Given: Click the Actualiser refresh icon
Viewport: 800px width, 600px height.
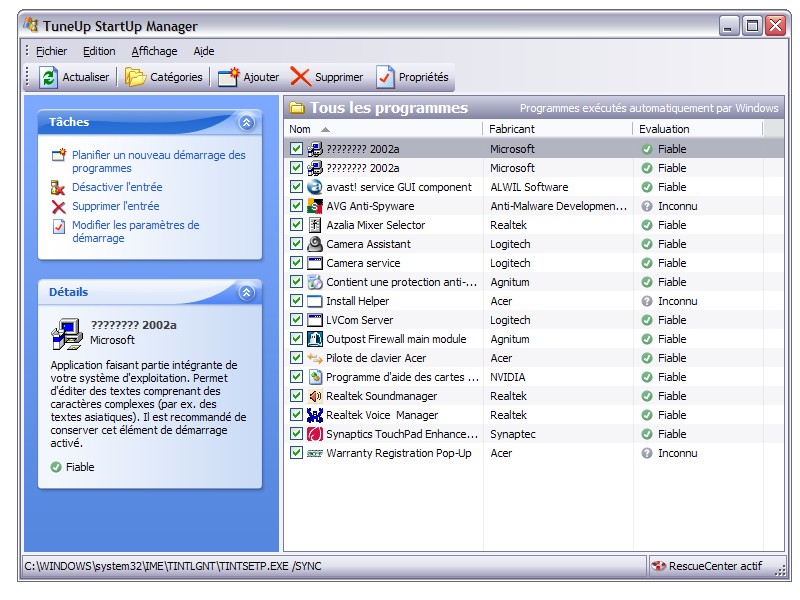Looking at the screenshot, I should (x=48, y=78).
